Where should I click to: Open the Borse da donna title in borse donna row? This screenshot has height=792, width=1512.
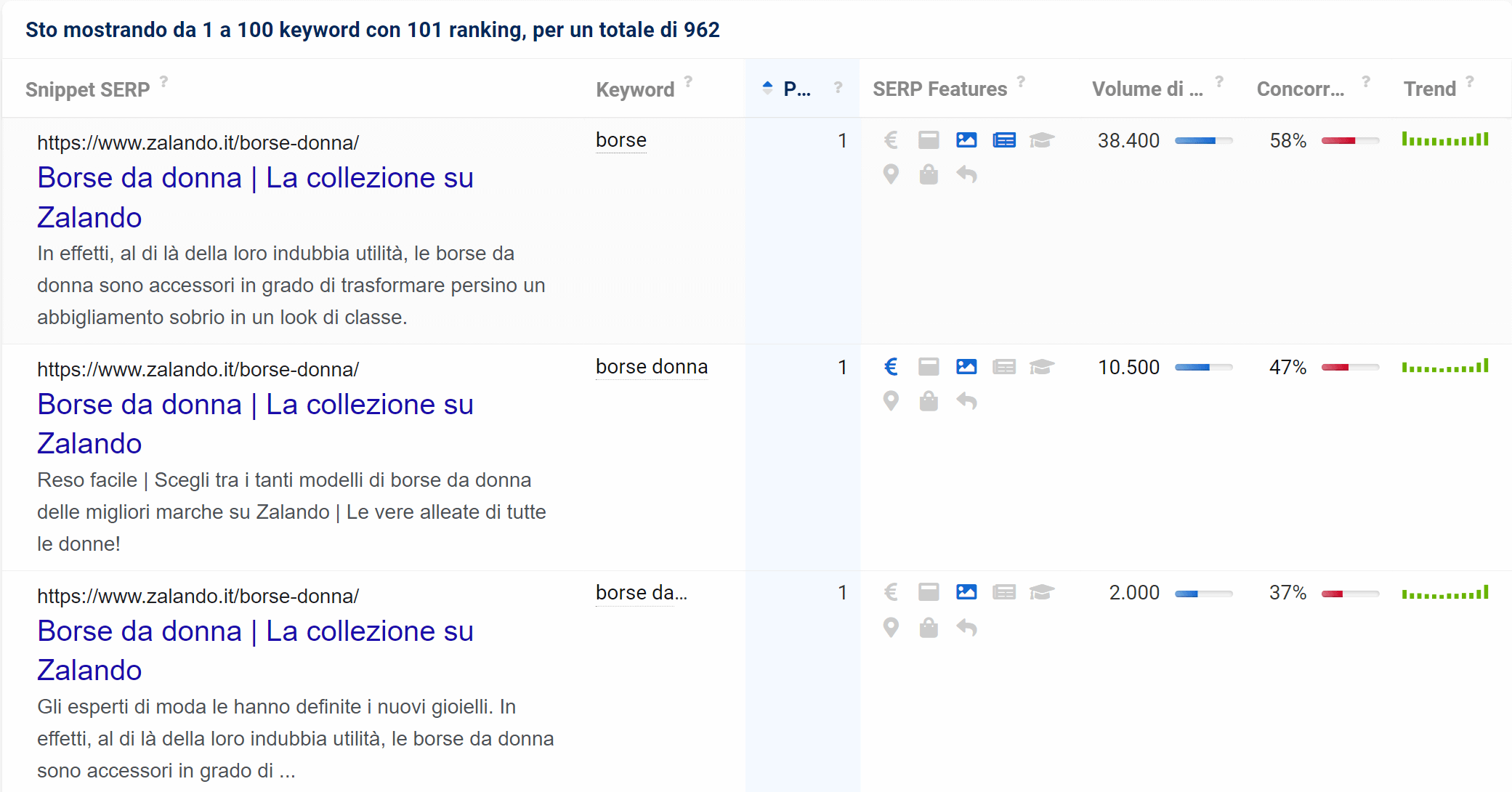pos(255,424)
